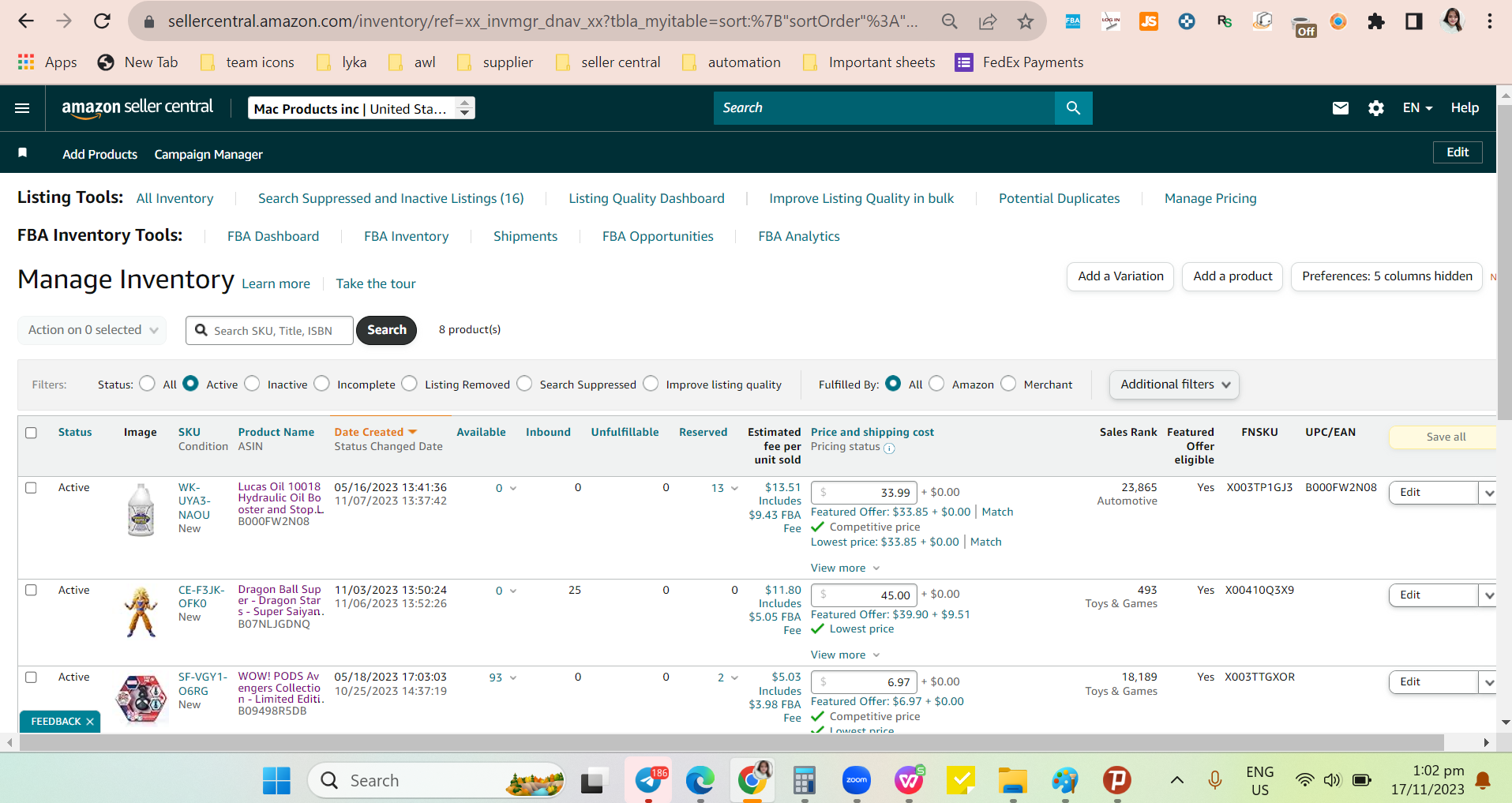Click the Lucas Oil product thumbnail
The height and width of the screenshot is (803, 1512).
click(x=141, y=510)
